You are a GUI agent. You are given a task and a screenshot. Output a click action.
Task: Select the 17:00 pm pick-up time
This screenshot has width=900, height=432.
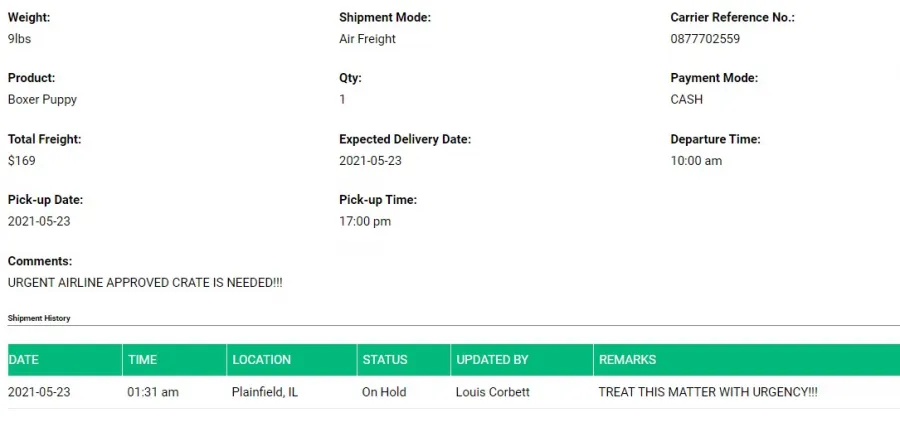[x=365, y=221]
